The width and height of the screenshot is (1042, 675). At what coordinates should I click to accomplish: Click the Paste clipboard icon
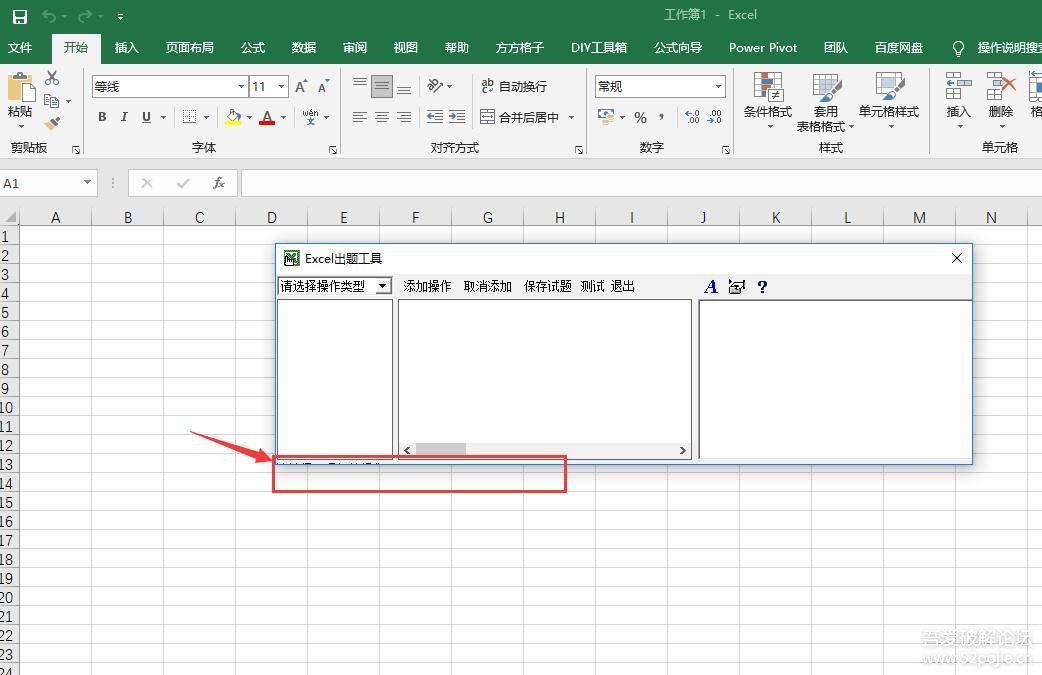[x=20, y=88]
